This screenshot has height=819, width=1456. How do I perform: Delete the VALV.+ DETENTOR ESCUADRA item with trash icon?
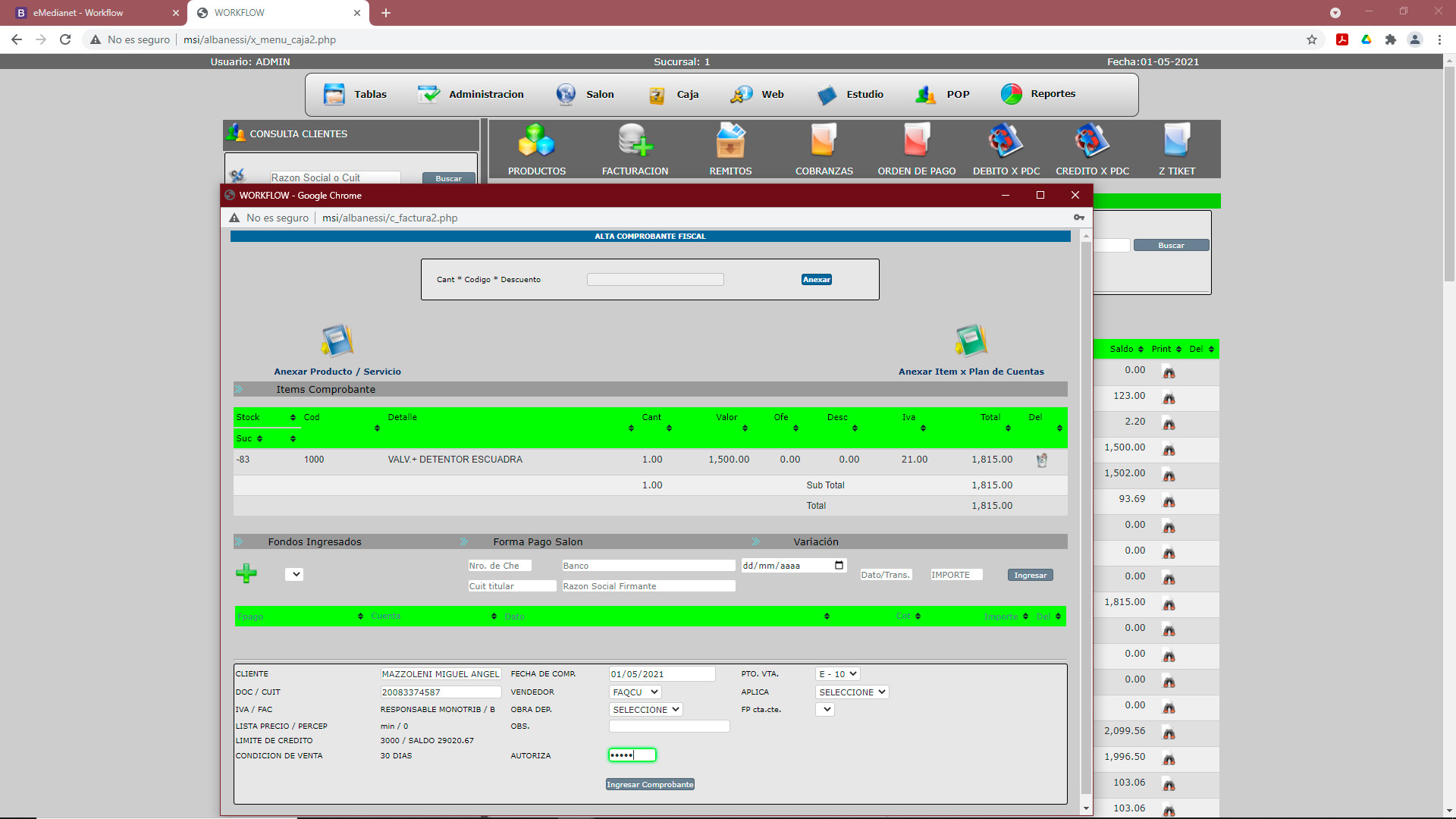(1042, 460)
